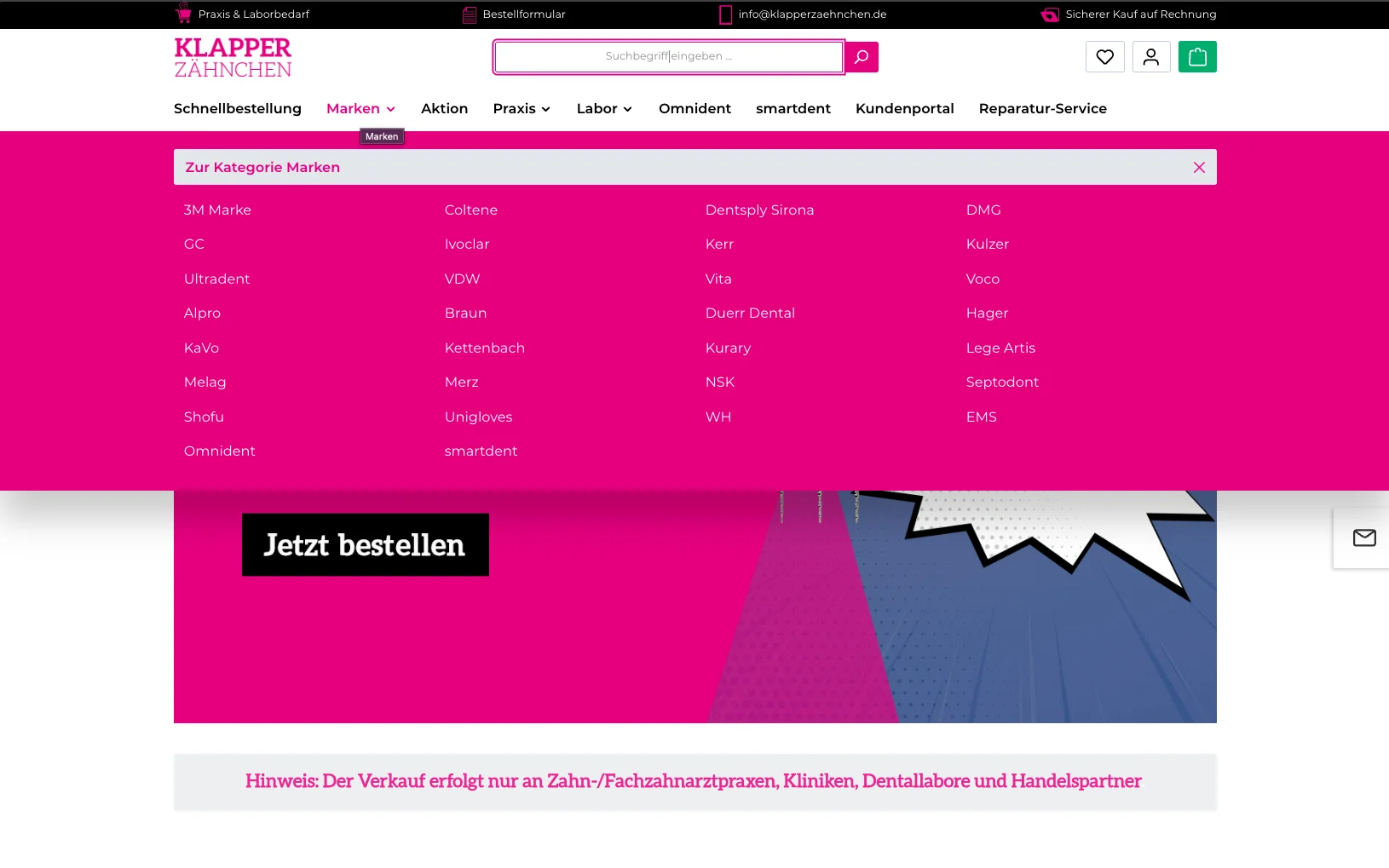Select smartdent in the main navigation bar
This screenshot has height=868, width=1389.
click(x=793, y=108)
